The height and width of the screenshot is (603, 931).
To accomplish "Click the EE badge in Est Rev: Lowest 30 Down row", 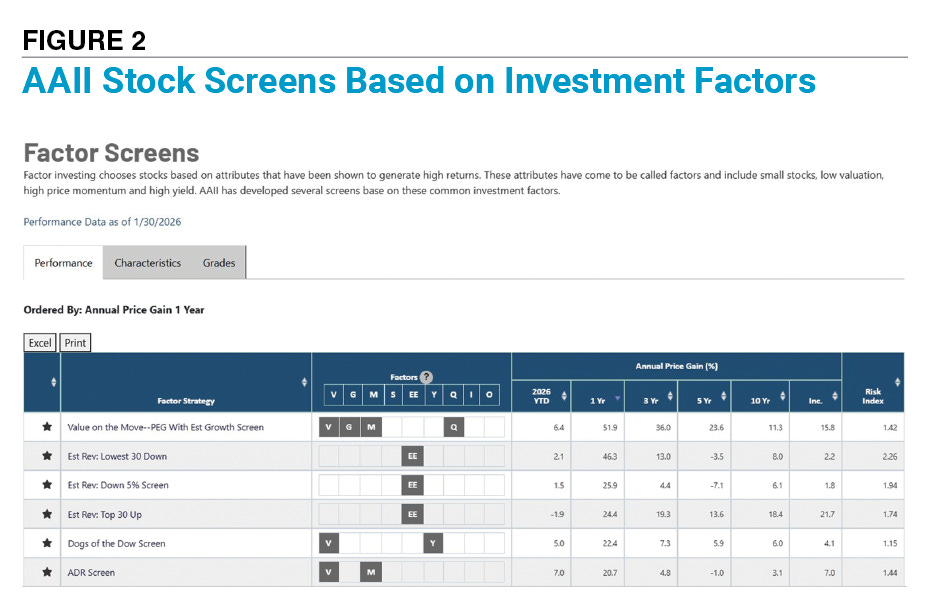I will tap(412, 457).
